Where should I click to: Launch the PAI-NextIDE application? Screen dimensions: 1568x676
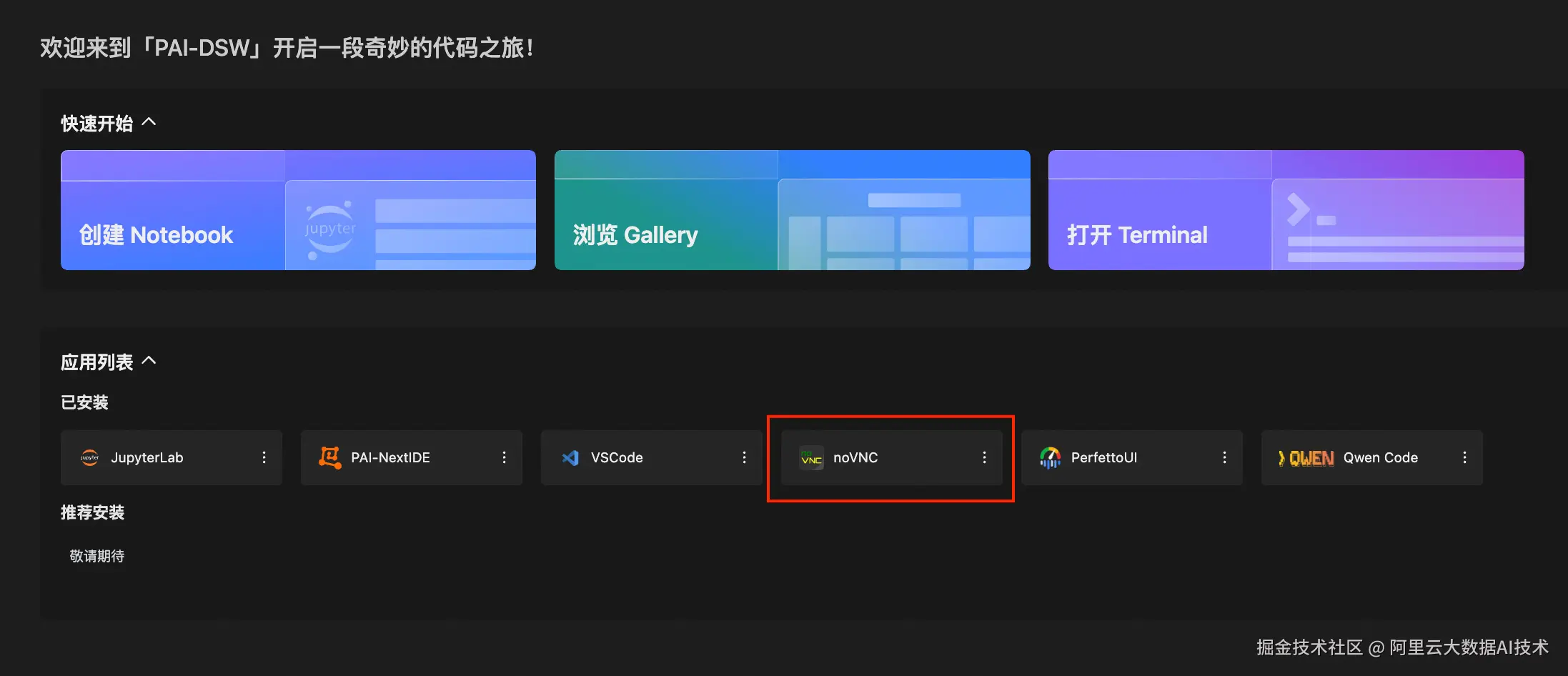click(411, 457)
